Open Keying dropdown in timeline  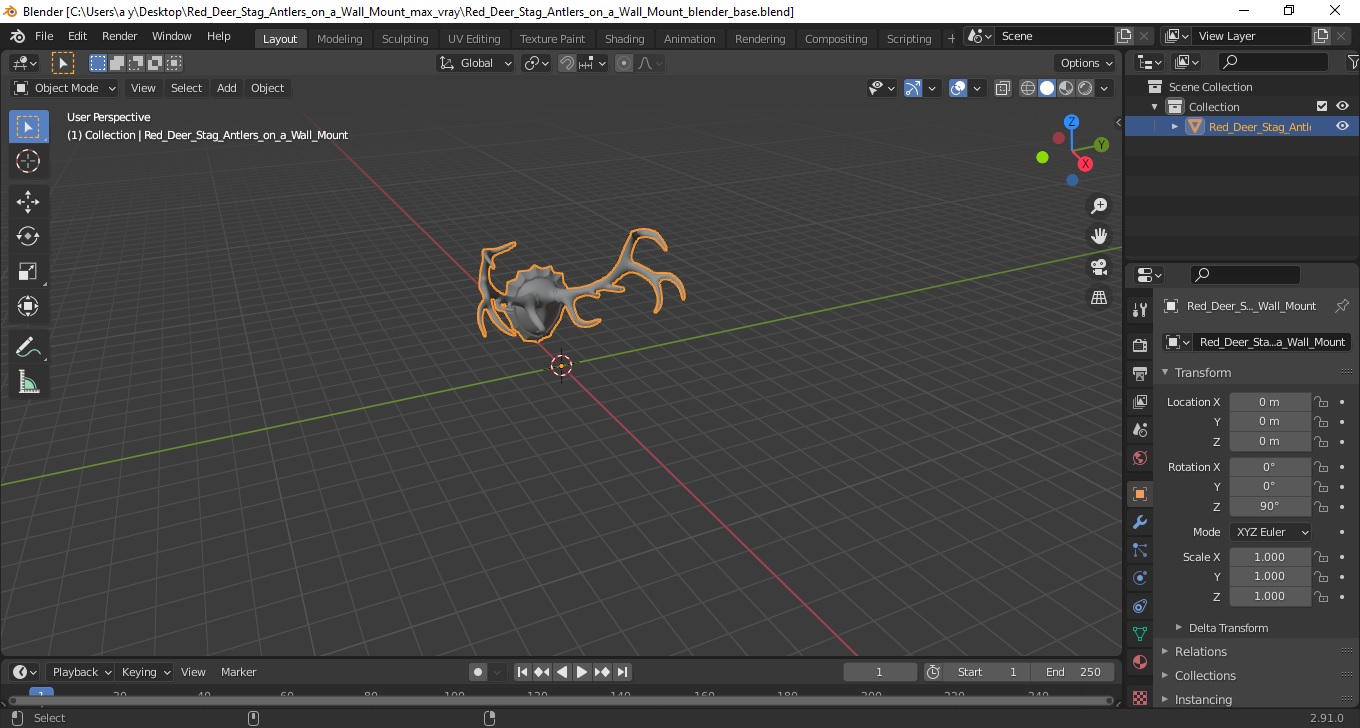pos(145,672)
